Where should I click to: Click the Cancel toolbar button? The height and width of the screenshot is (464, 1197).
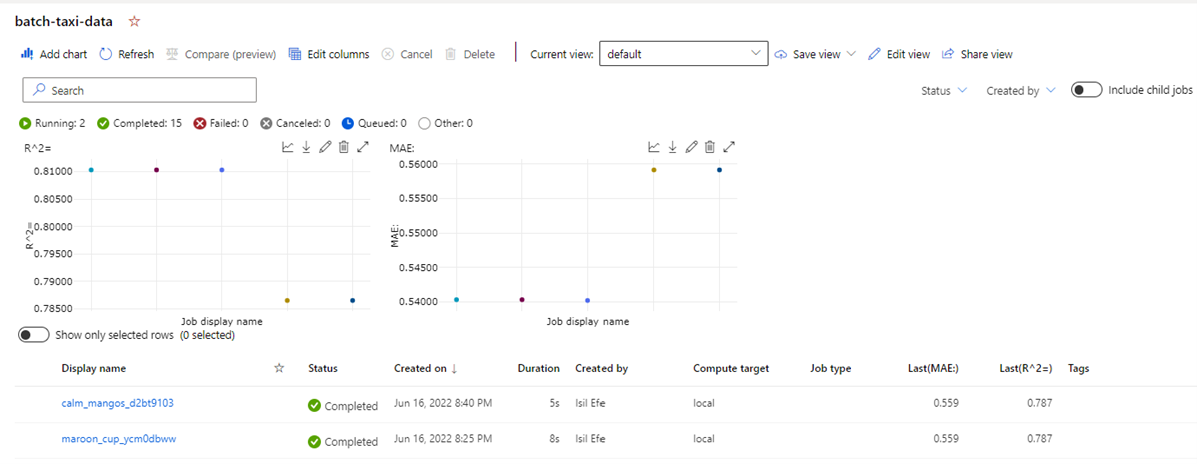point(407,54)
